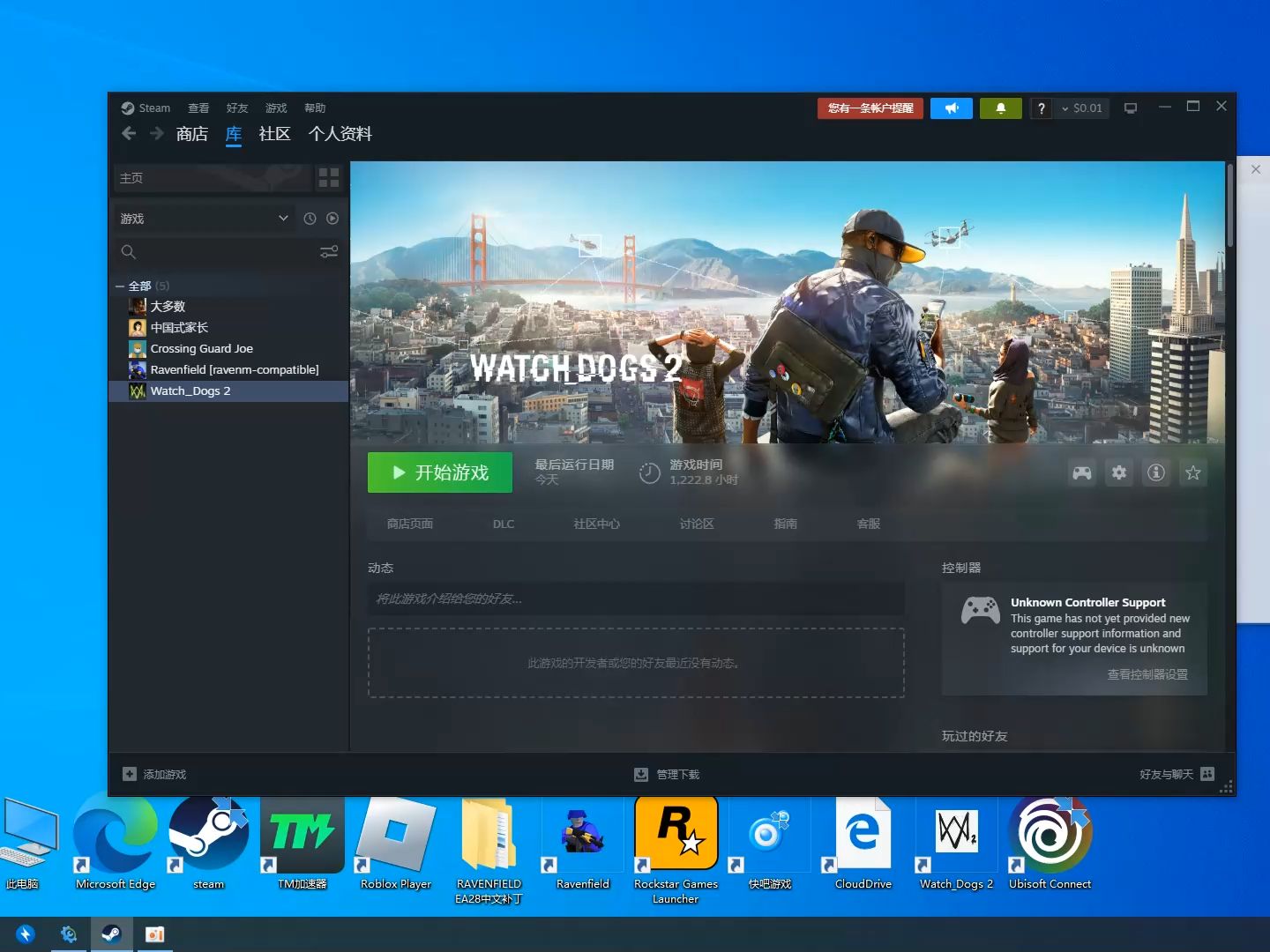This screenshot has width=1270, height=952.
Task: Click the Steam logo menu
Action: 146,108
